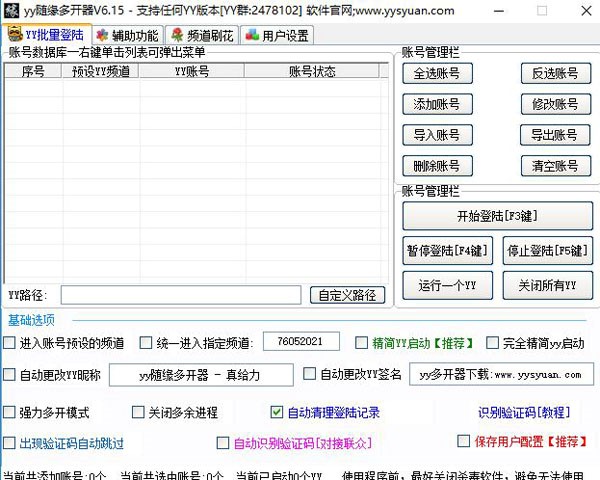Click the 运行一个YY button
The width and height of the screenshot is (600, 480).
(x=447, y=286)
